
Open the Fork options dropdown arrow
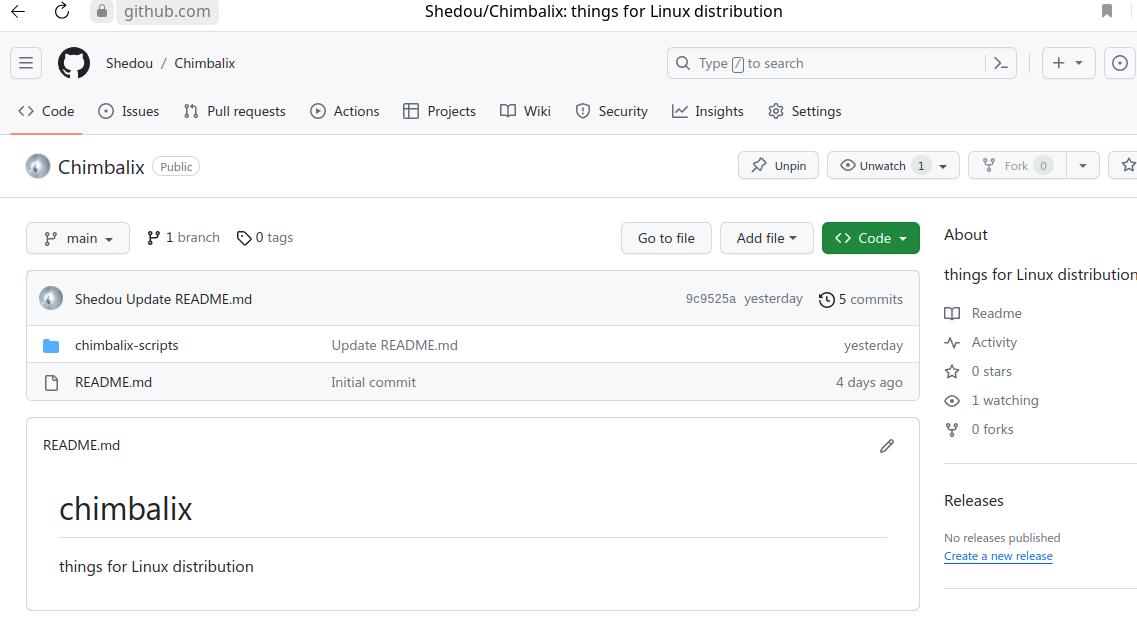[1082, 166]
